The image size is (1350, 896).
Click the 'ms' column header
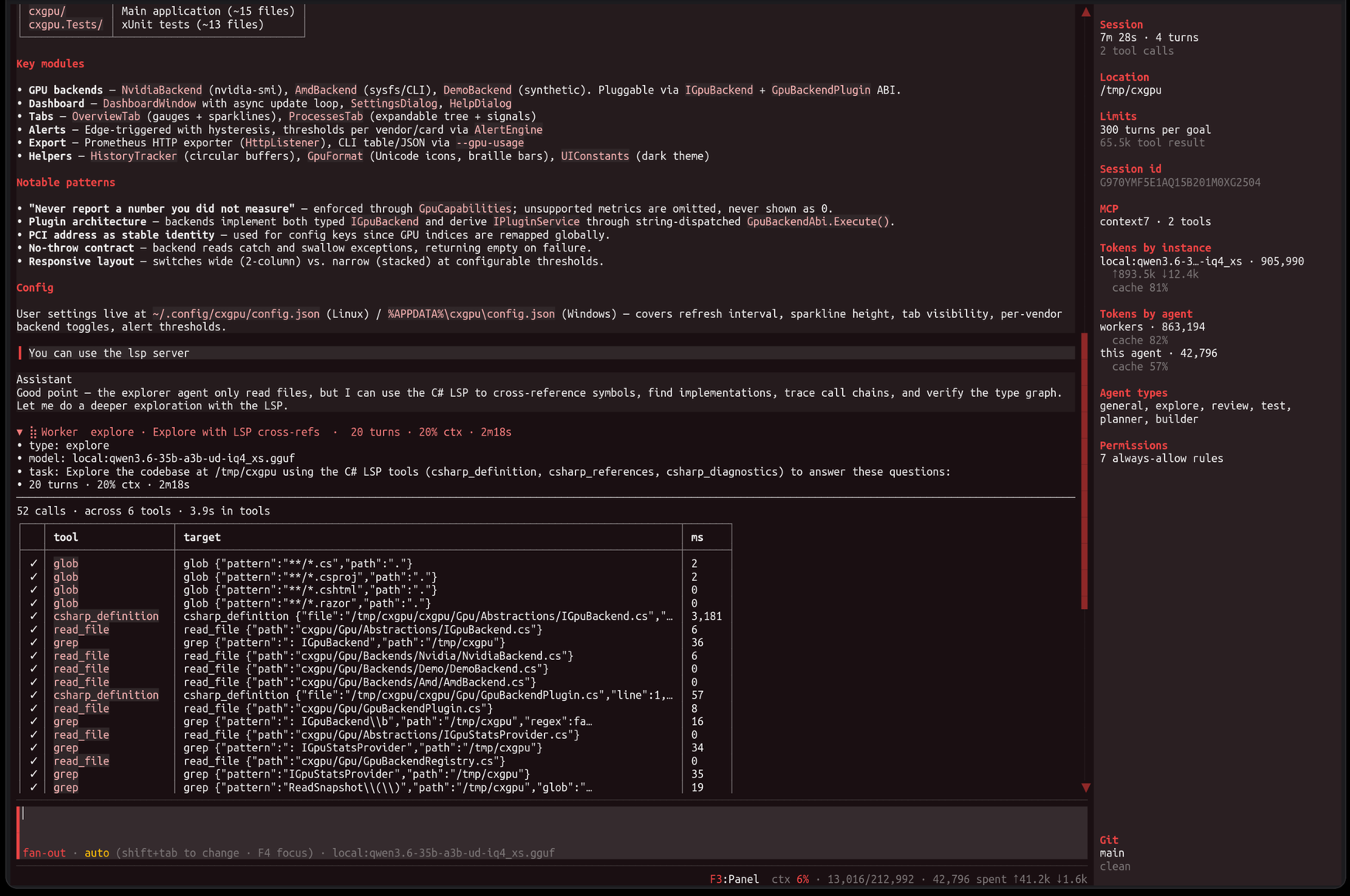coord(697,537)
